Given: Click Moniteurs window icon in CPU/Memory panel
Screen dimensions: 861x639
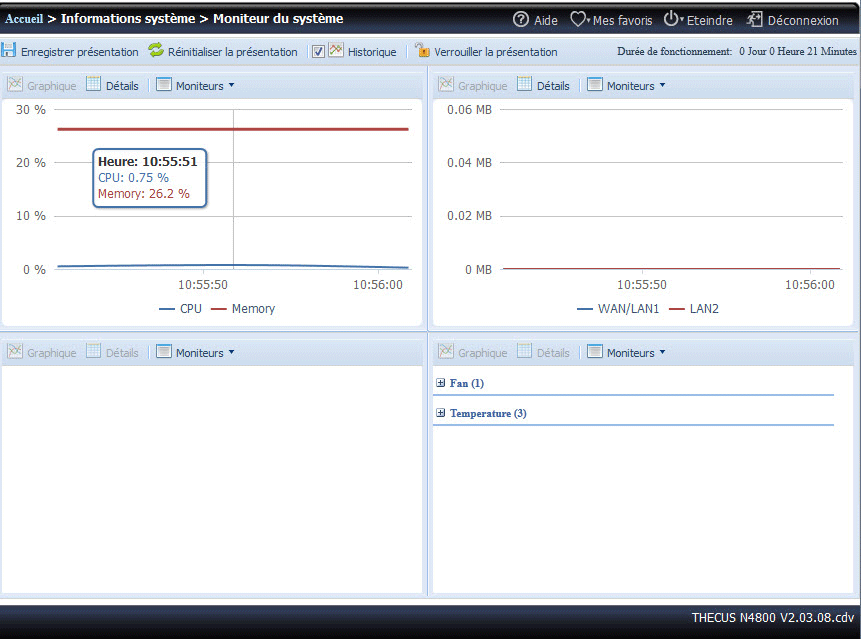Looking at the screenshot, I should tap(164, 85).
